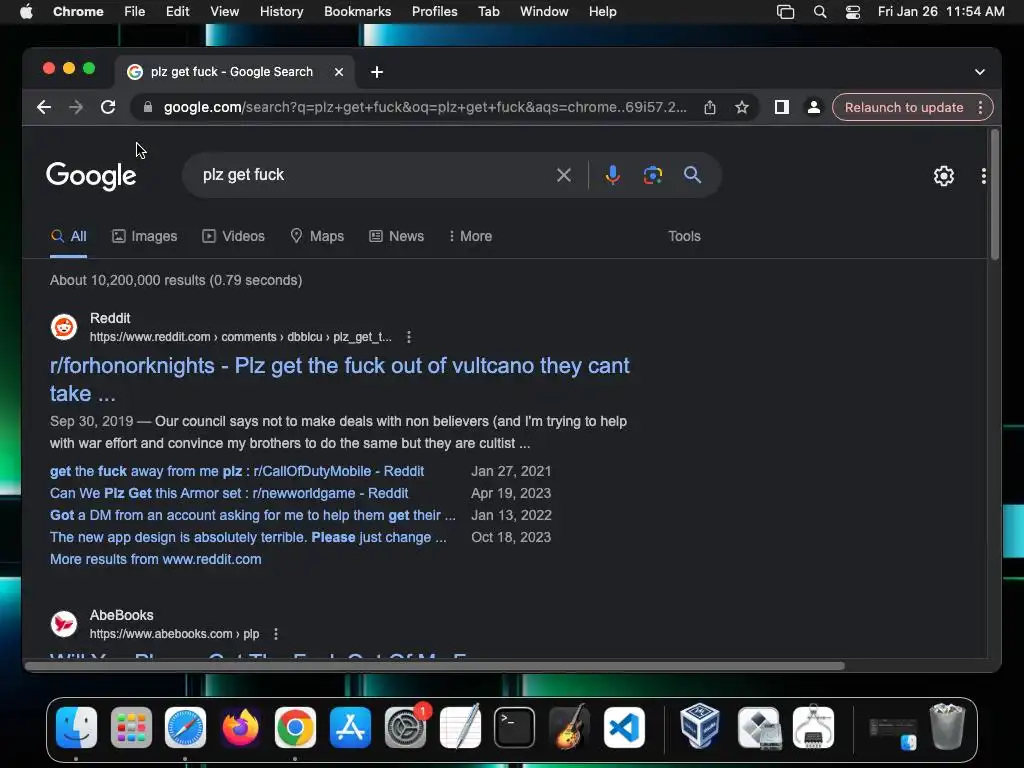The height and width of the screenshot is (768, 1024).
Task: Launch Firefox from the dock
Action: click(240, 728)
